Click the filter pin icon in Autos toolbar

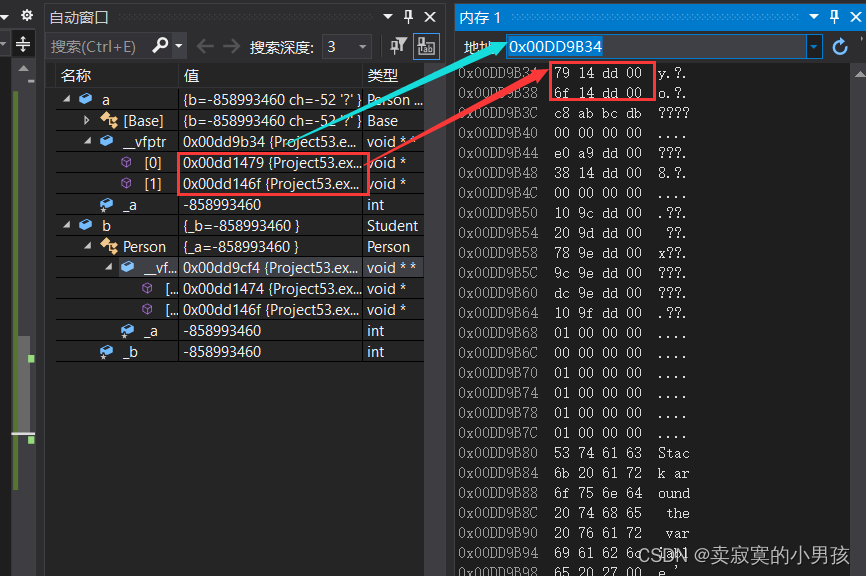pos(398,46)
